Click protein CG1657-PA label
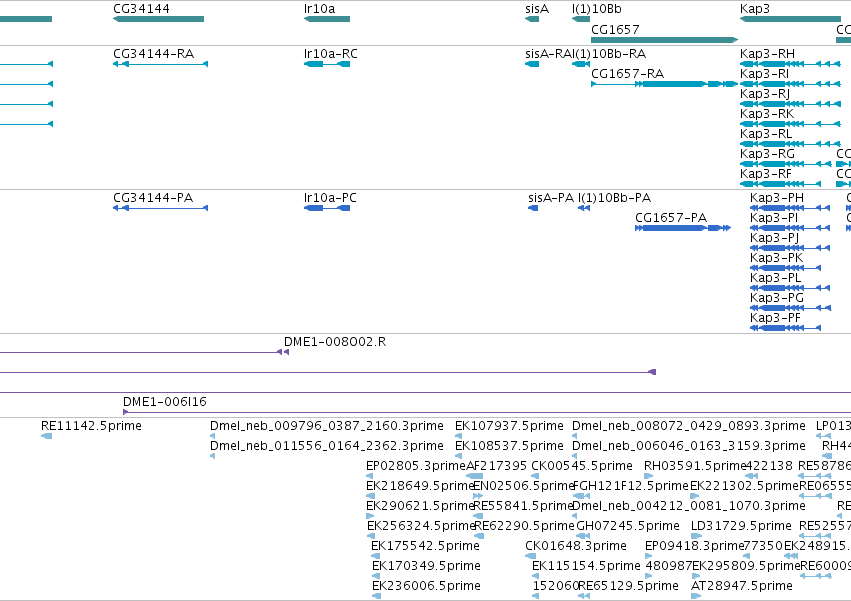The height and width of the screenshot is (601, 851). coord(671,218)
